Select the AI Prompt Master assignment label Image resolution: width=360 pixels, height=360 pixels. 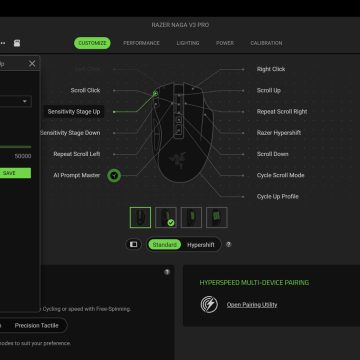pyautogui.click(x=77, y=175)
